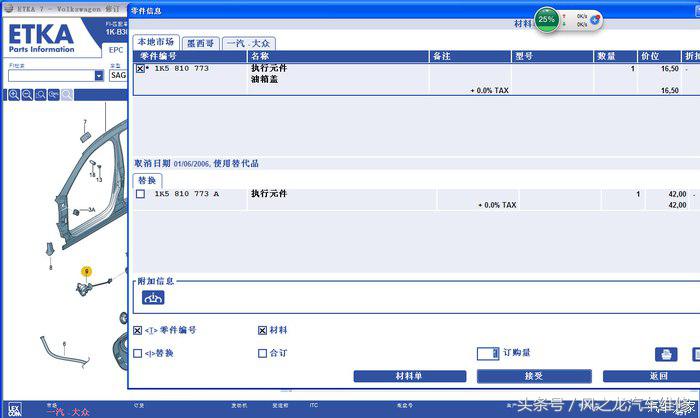Click the fourth magnifier zoom icon
Viewport: 700px width, 418px height.
(x=54, y=95)
